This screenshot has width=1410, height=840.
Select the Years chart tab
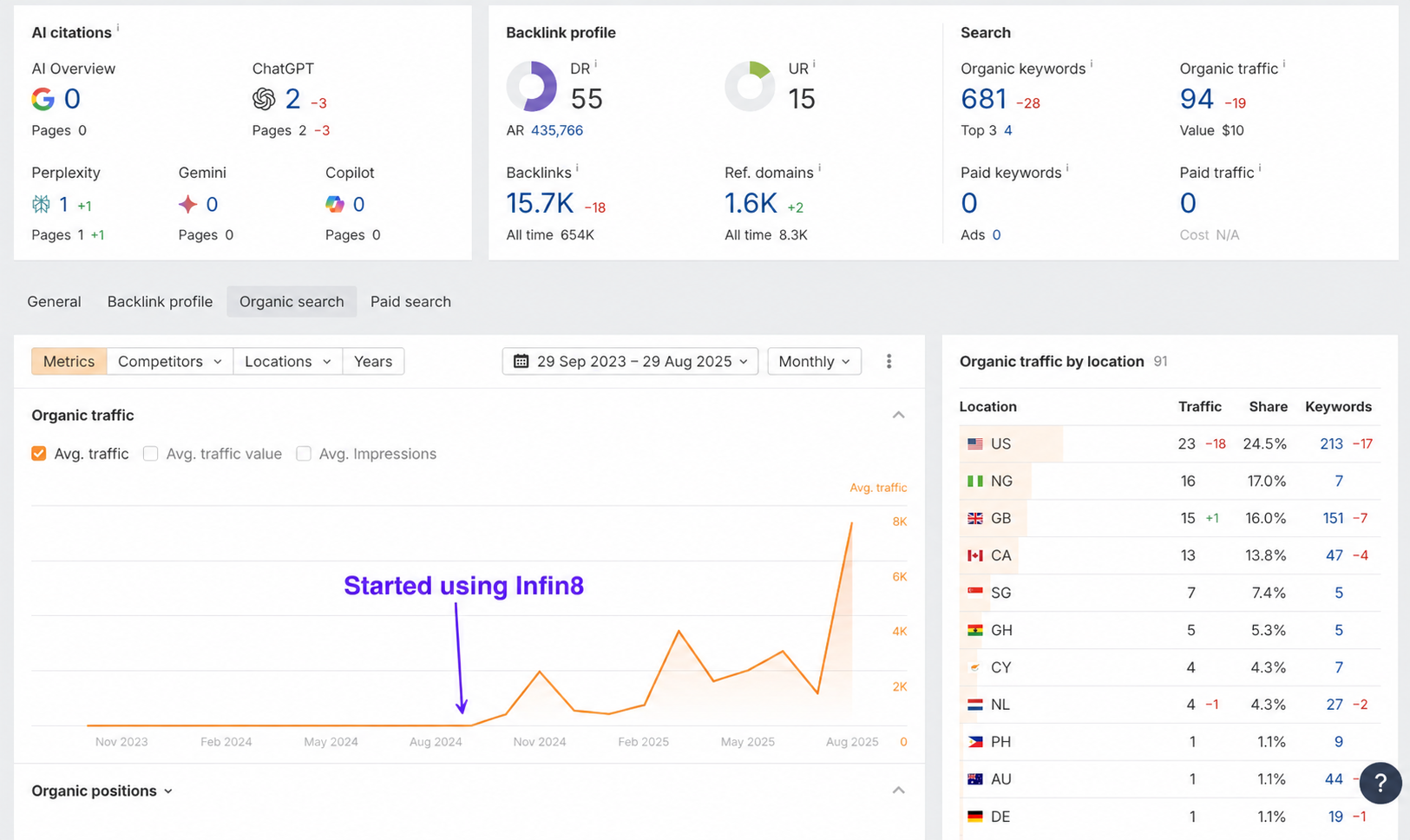(x=373, y=361)
